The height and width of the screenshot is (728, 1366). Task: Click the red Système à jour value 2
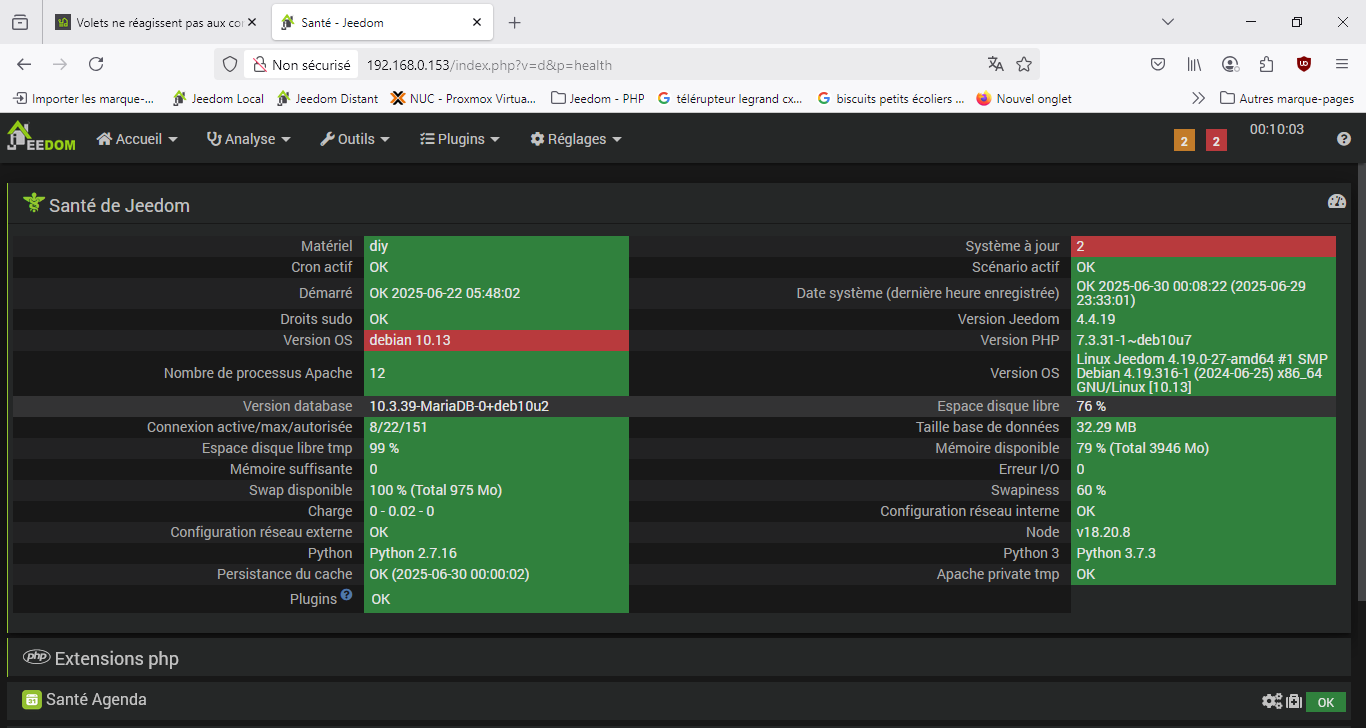pos(1203,246)
